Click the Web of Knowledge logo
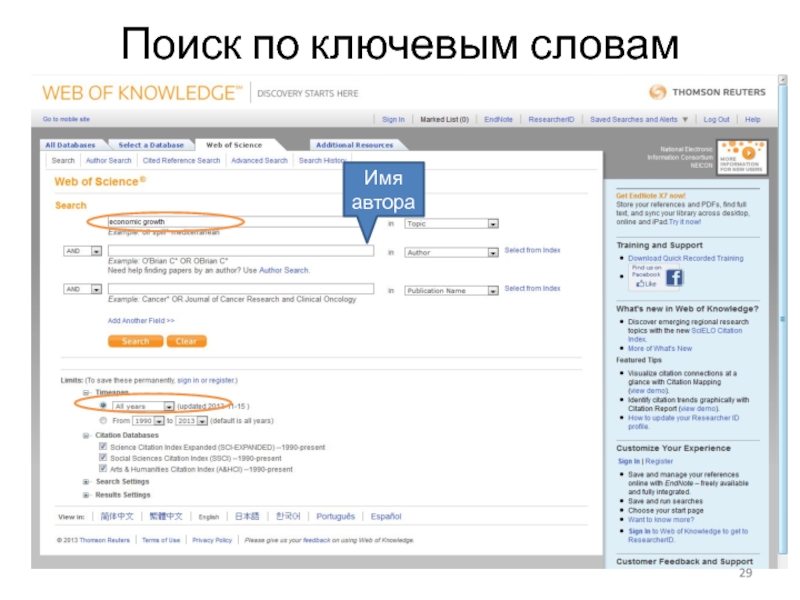800x600 pixels. click(142, 93)
